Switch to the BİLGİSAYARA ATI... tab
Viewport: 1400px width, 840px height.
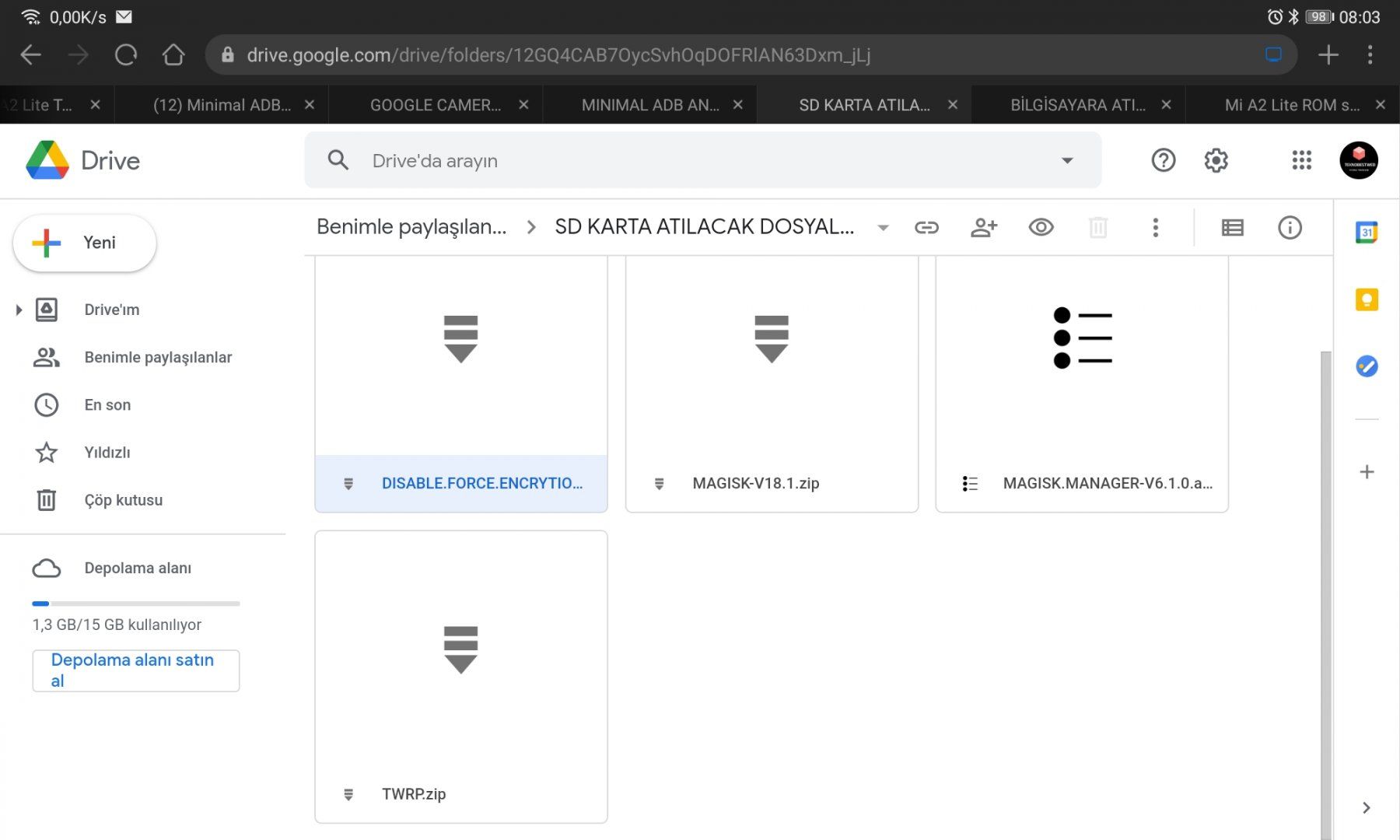[x=1078, y=105]
